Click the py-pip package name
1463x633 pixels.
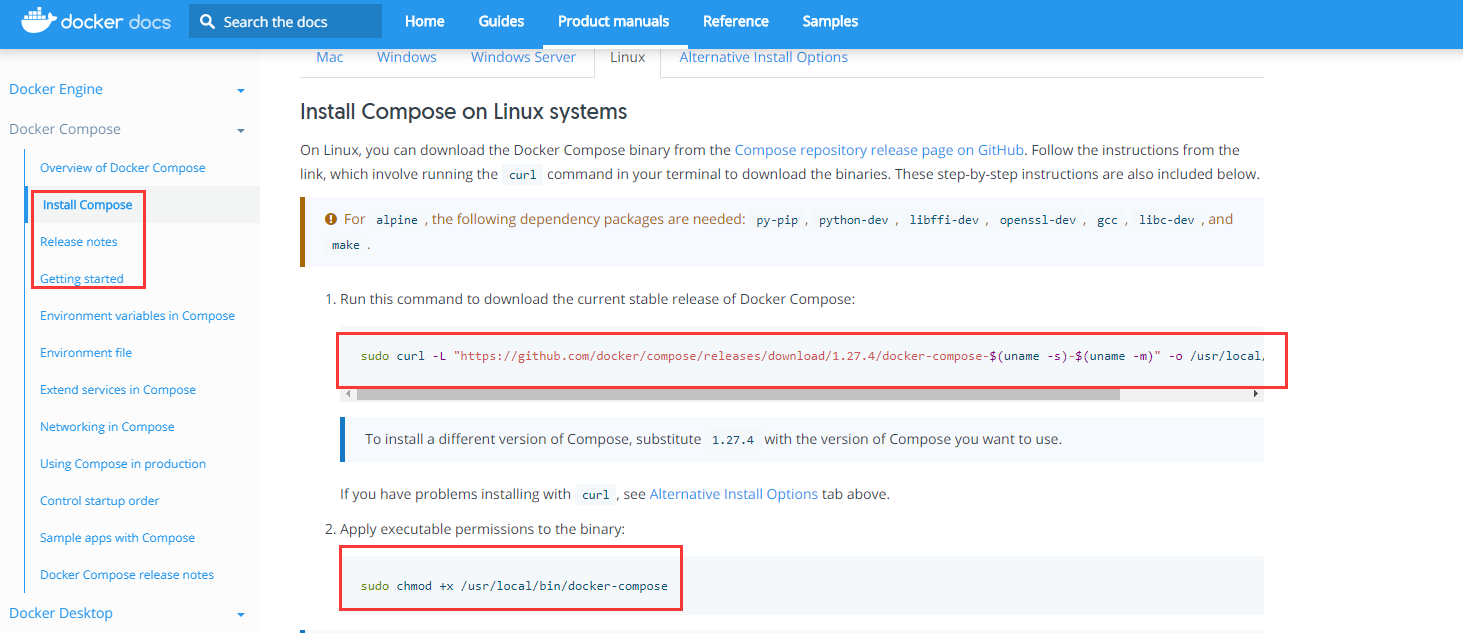click(x=777, y=220)
